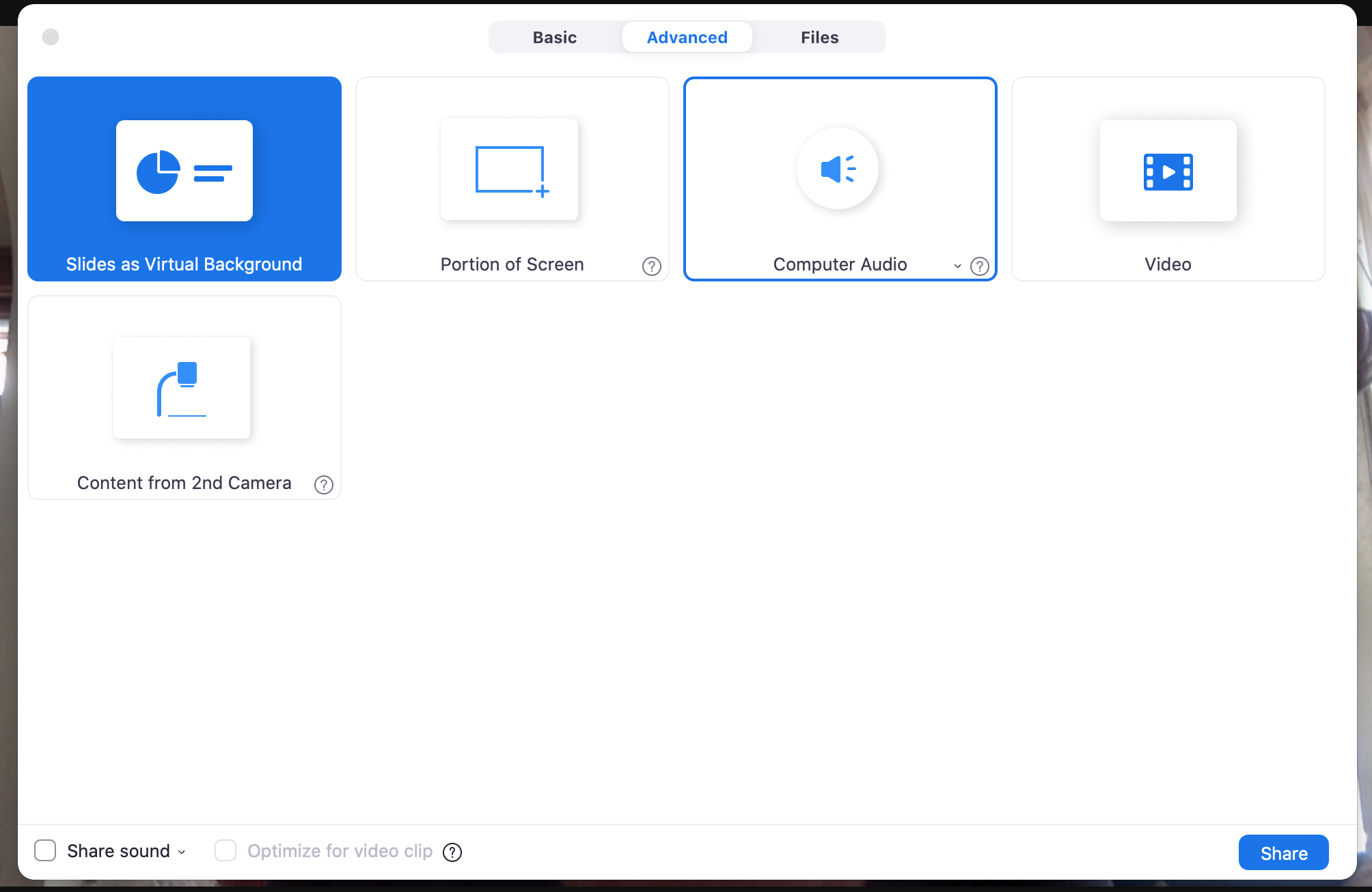The width and height of the screenshot is (1372, 892).
Task: Switch to the Files tab
Action: [x=819, y=38]
